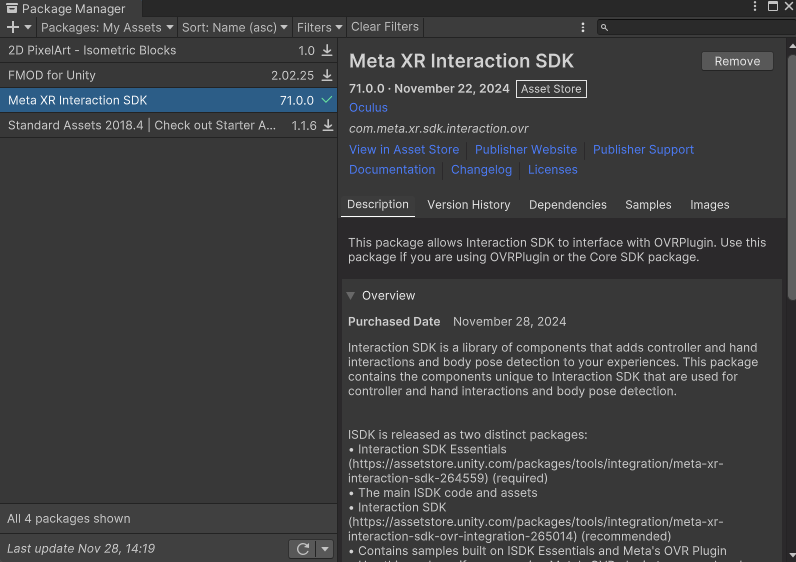The height and width of the screenshot is (562, 796).
Task: Click the Clear Filters button
Action: 385,27
